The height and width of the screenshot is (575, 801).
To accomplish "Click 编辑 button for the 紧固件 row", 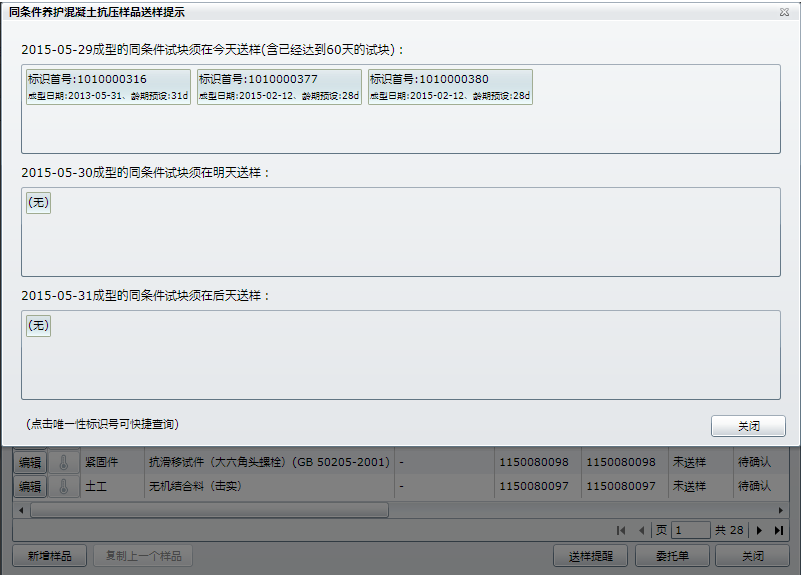I will tap(29, 462).
